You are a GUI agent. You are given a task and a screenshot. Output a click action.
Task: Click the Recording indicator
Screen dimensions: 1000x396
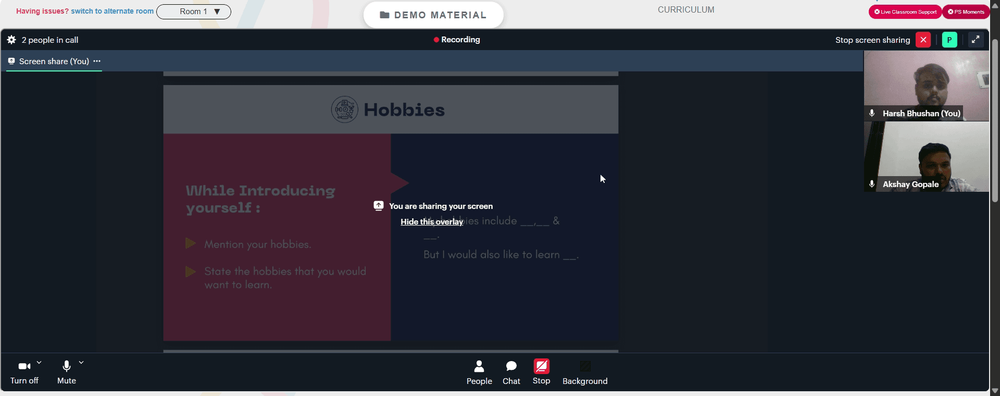[457, 40]
